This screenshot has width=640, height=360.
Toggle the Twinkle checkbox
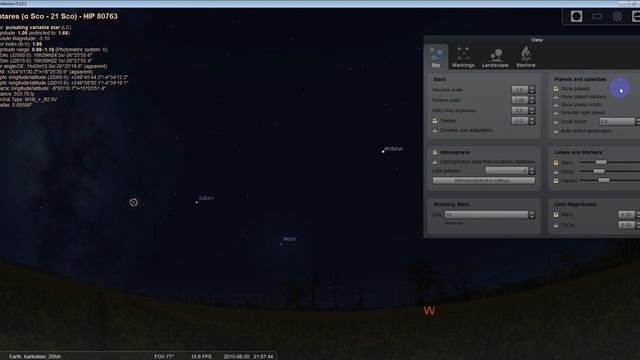[x=435, y=121]
